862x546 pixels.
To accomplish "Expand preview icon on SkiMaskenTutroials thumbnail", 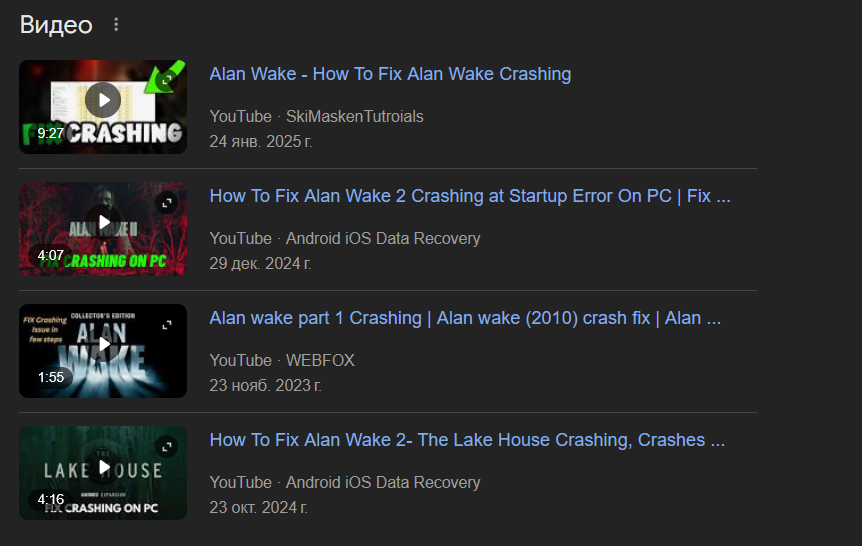I will [167, 80].
